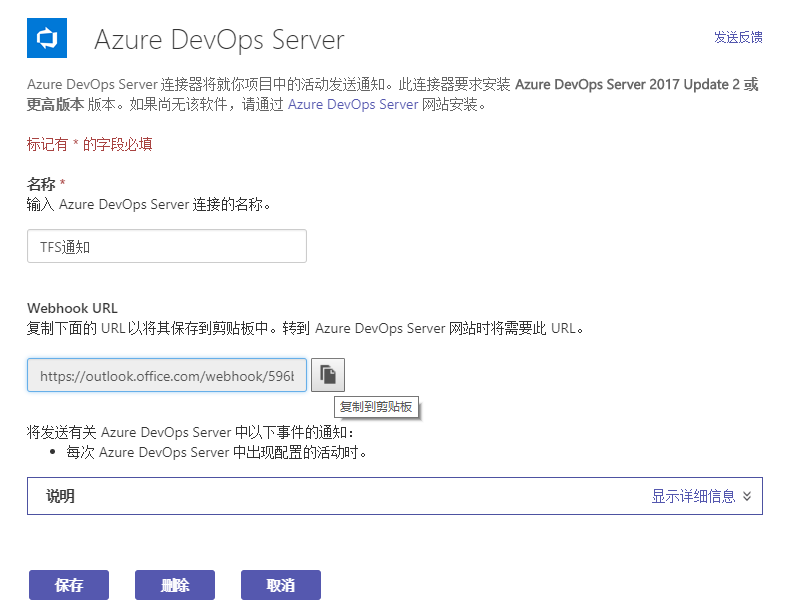The width and height of the screenshot is (788, 615).
Task: Open the 发送反馈 feedback link
Action: coord(738,37)
